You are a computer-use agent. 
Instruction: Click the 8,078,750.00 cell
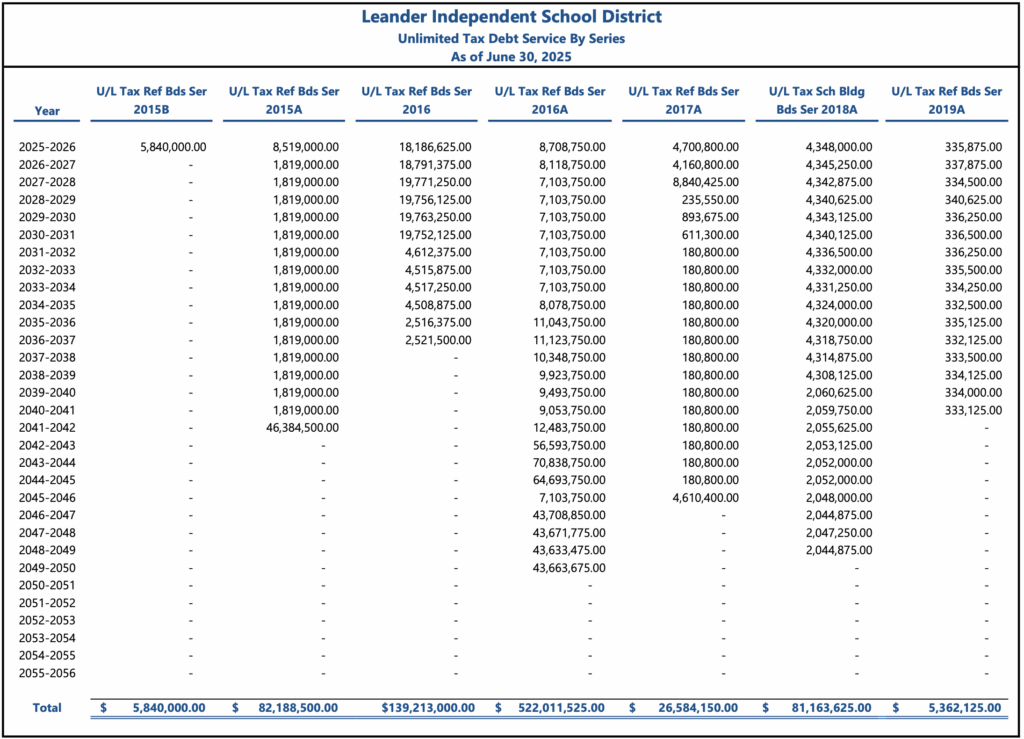tap(572, 305)
